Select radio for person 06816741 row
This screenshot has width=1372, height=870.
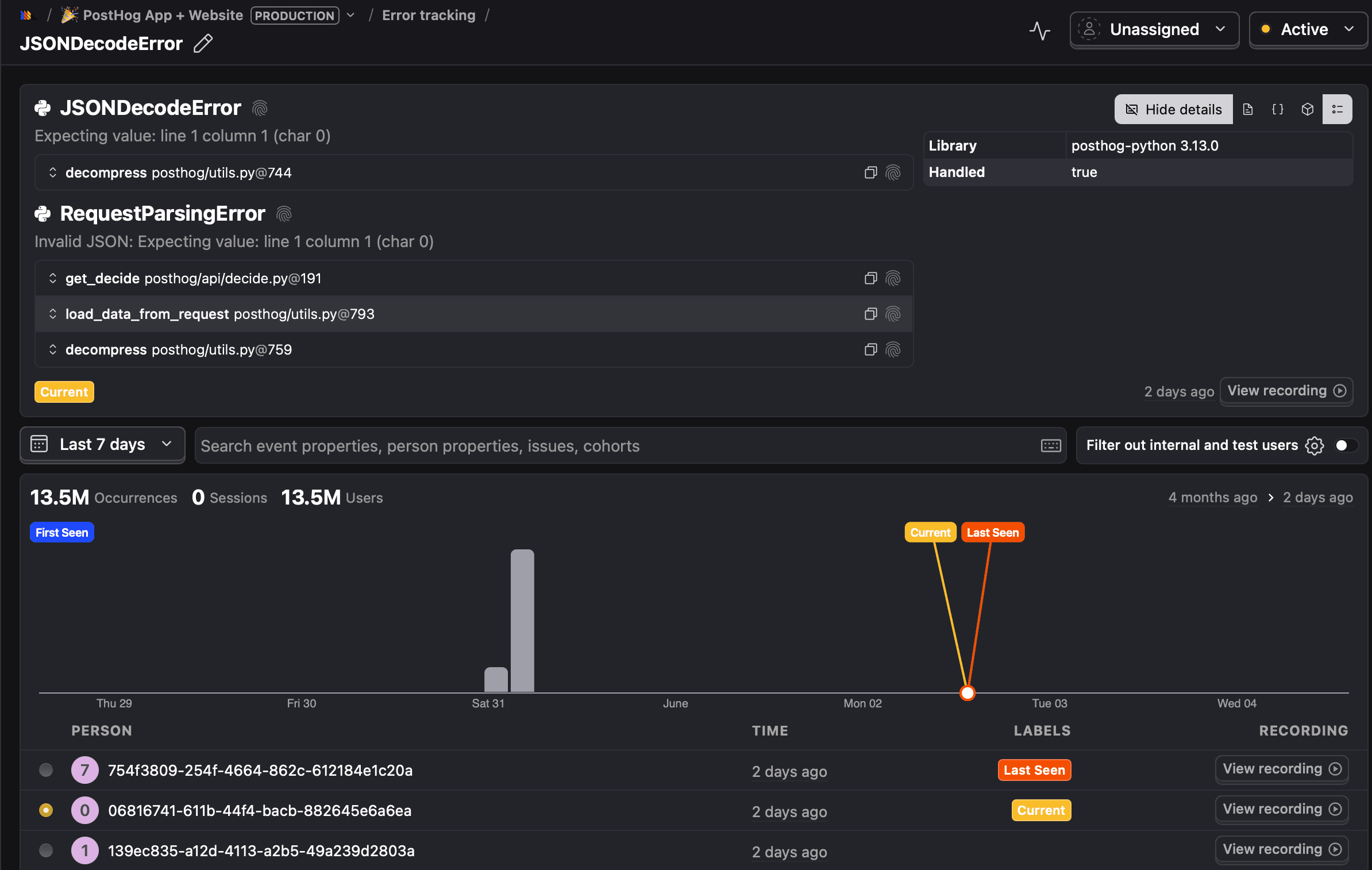[x=46, y=810]
